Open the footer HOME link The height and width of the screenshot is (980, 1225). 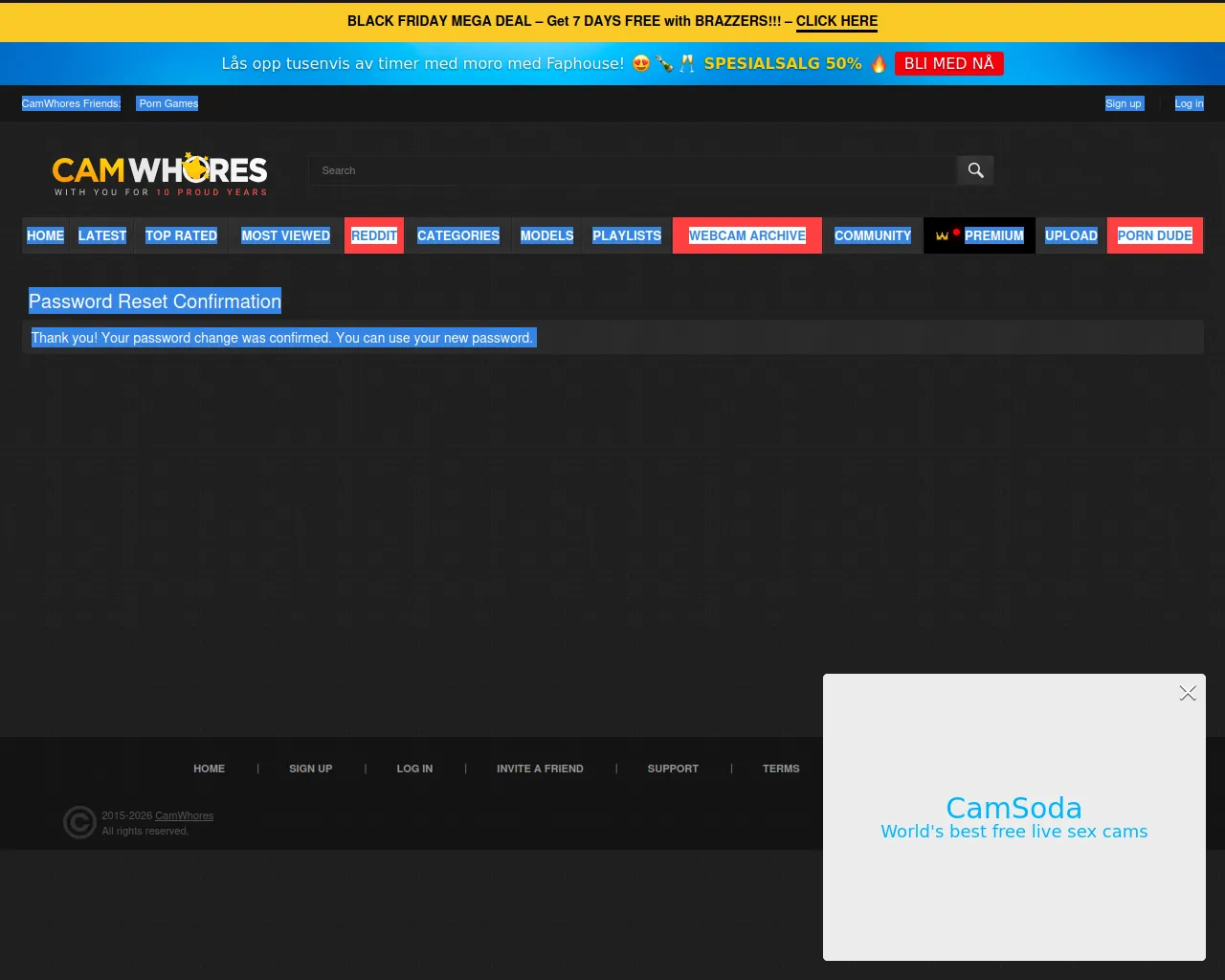click(210, 768)
